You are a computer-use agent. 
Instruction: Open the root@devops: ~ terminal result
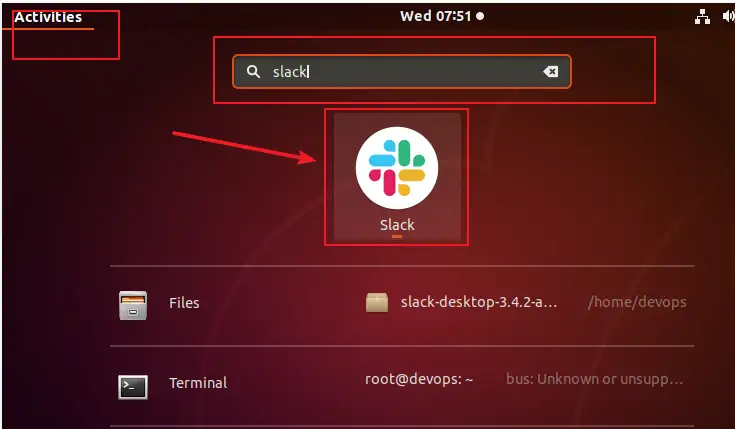(419, 379)
